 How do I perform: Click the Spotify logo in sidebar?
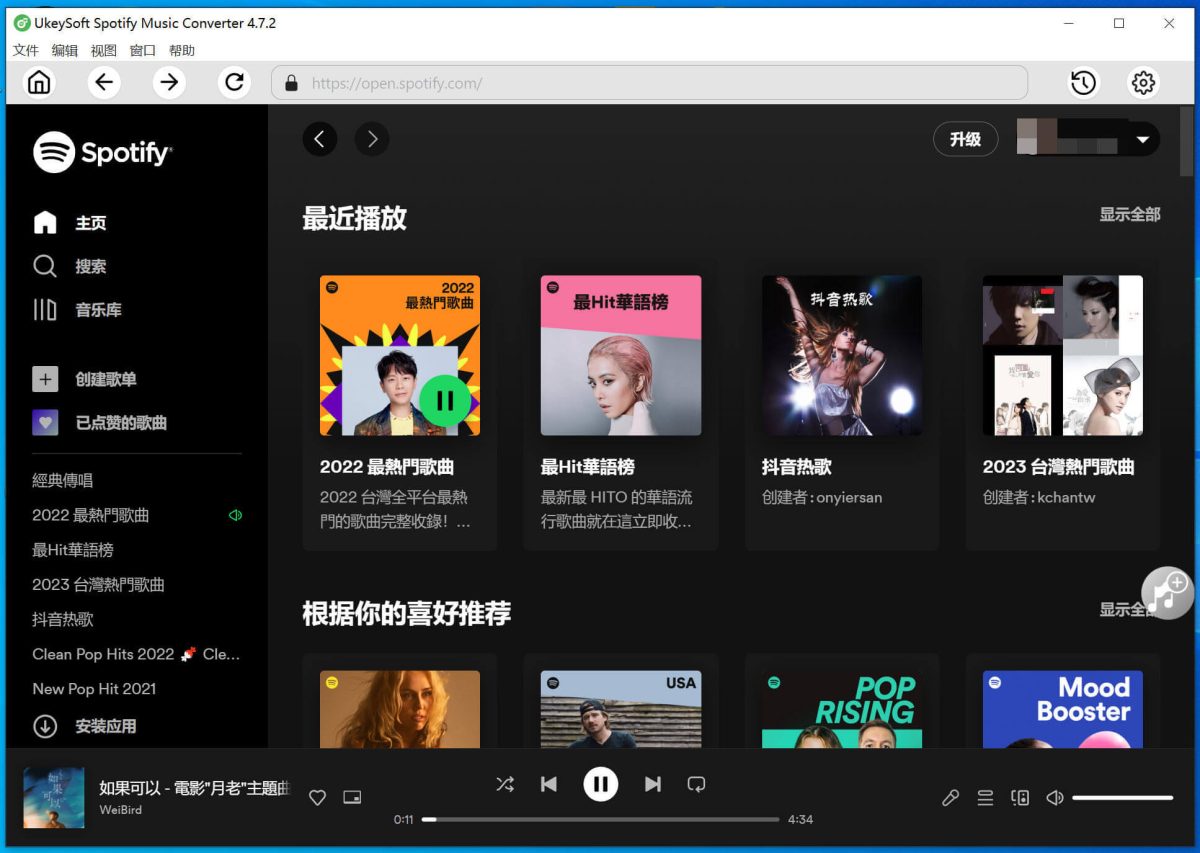[x=103, y=152]
